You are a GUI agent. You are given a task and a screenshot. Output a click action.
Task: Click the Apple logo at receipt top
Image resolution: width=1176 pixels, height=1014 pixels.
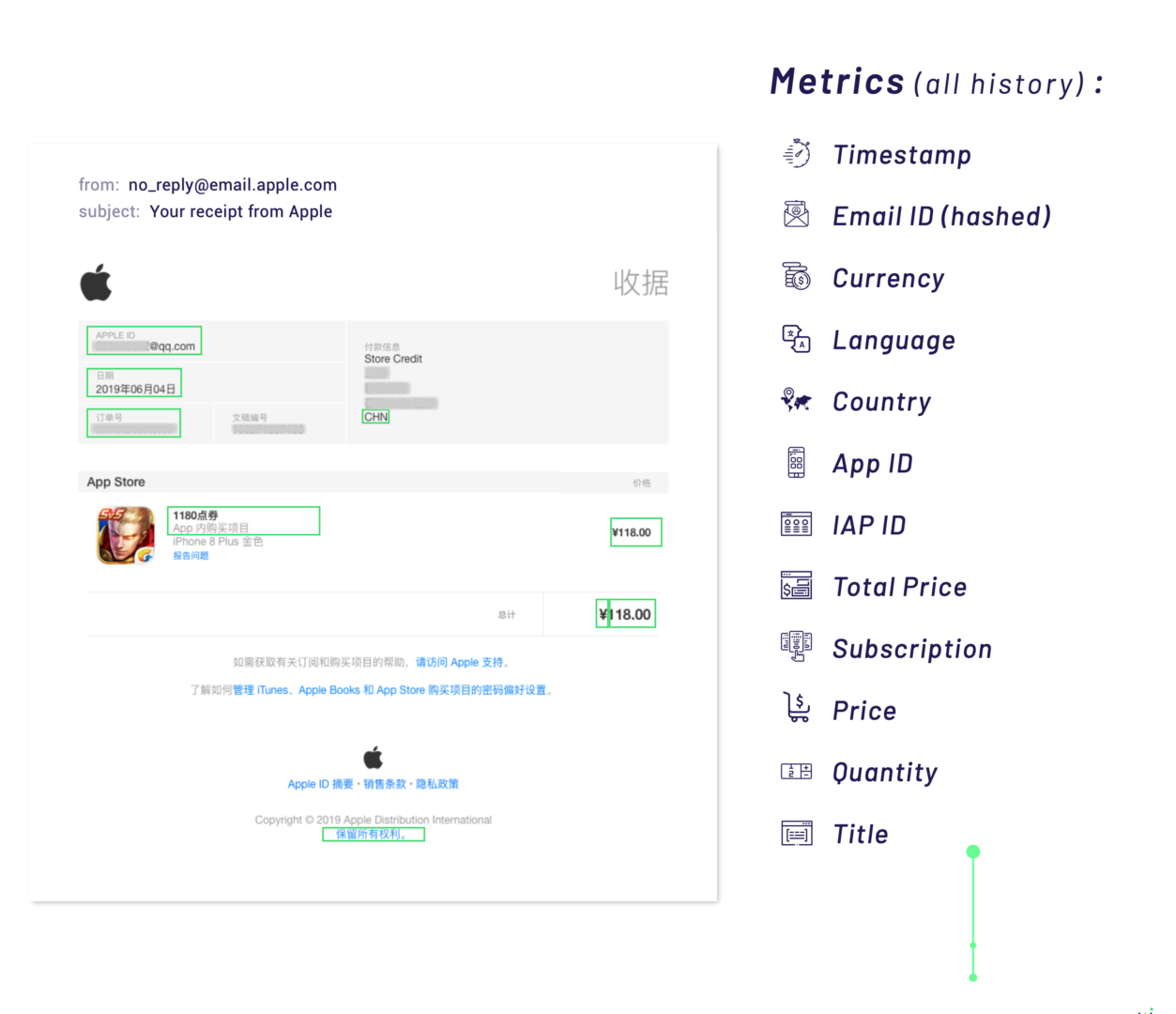tap(96, 283)
